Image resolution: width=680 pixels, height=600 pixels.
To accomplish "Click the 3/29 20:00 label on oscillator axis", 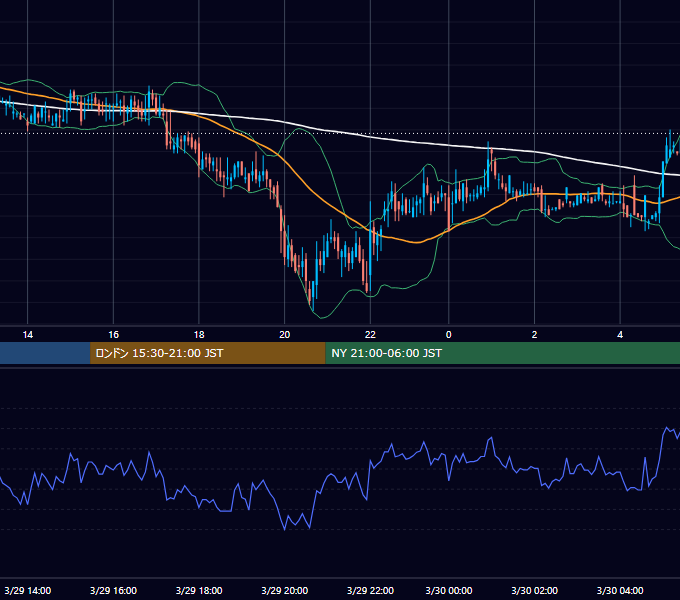I will [285, 590].
